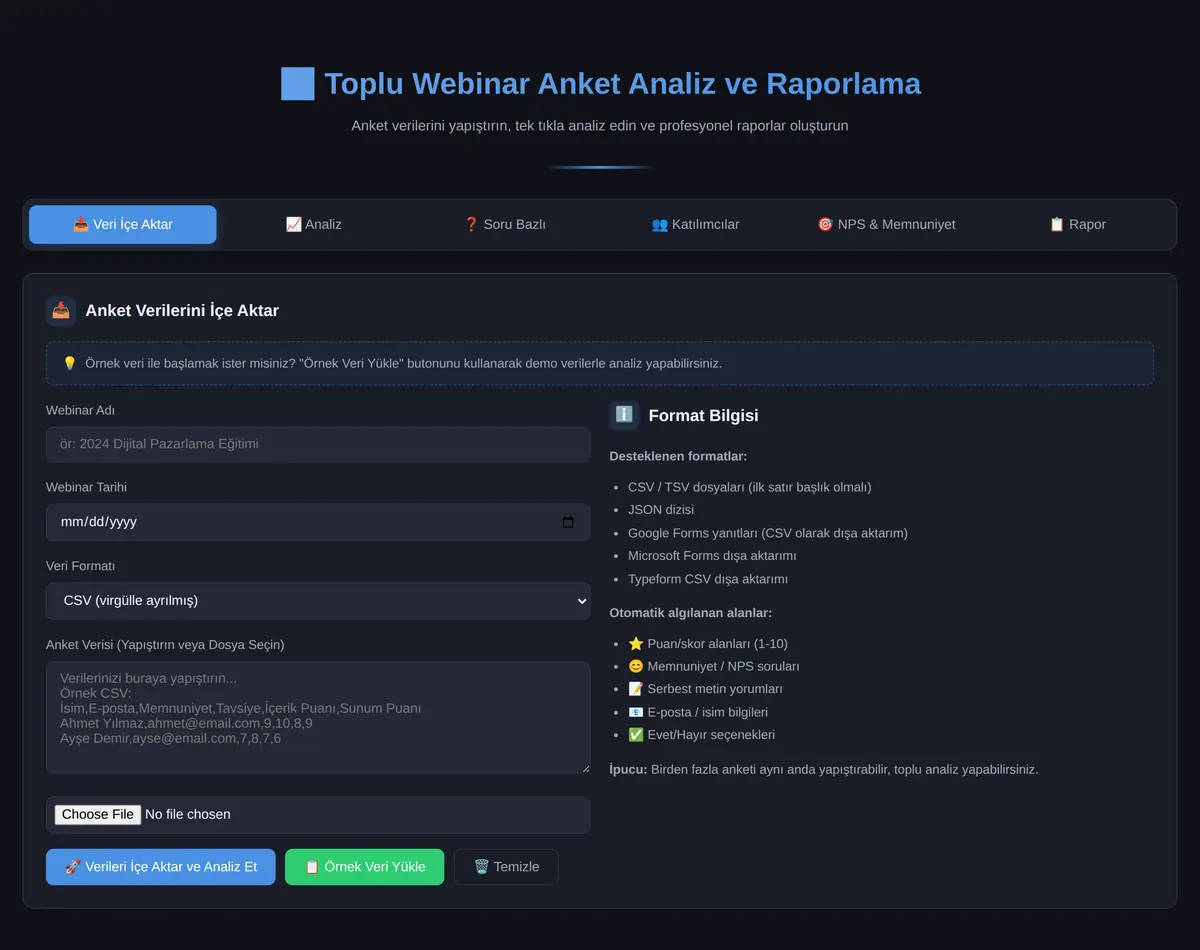
Task: Click the page subtitle about anket verilerini yapıştırın
Action: (600, 126)
